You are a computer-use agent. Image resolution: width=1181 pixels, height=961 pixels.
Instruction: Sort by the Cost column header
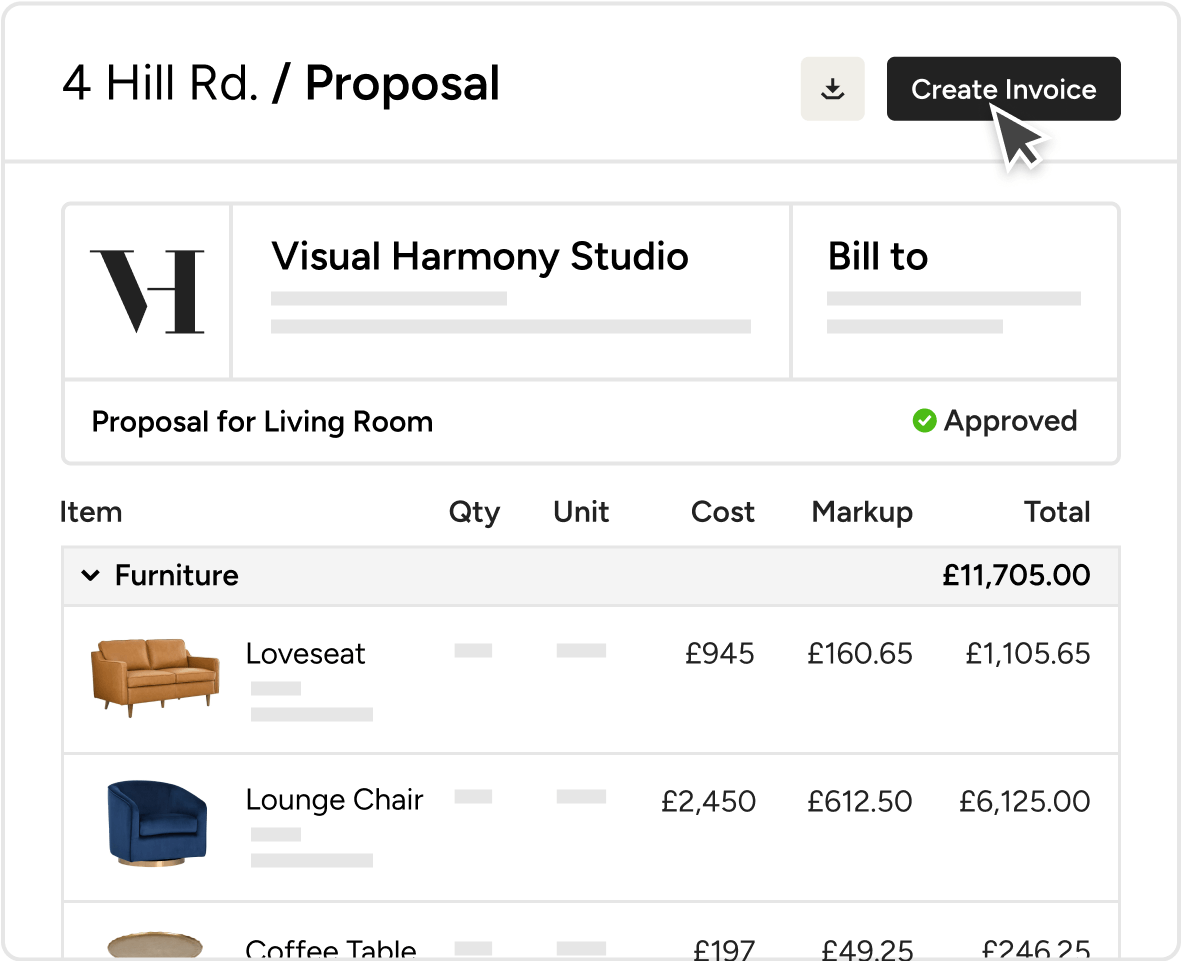722,512
